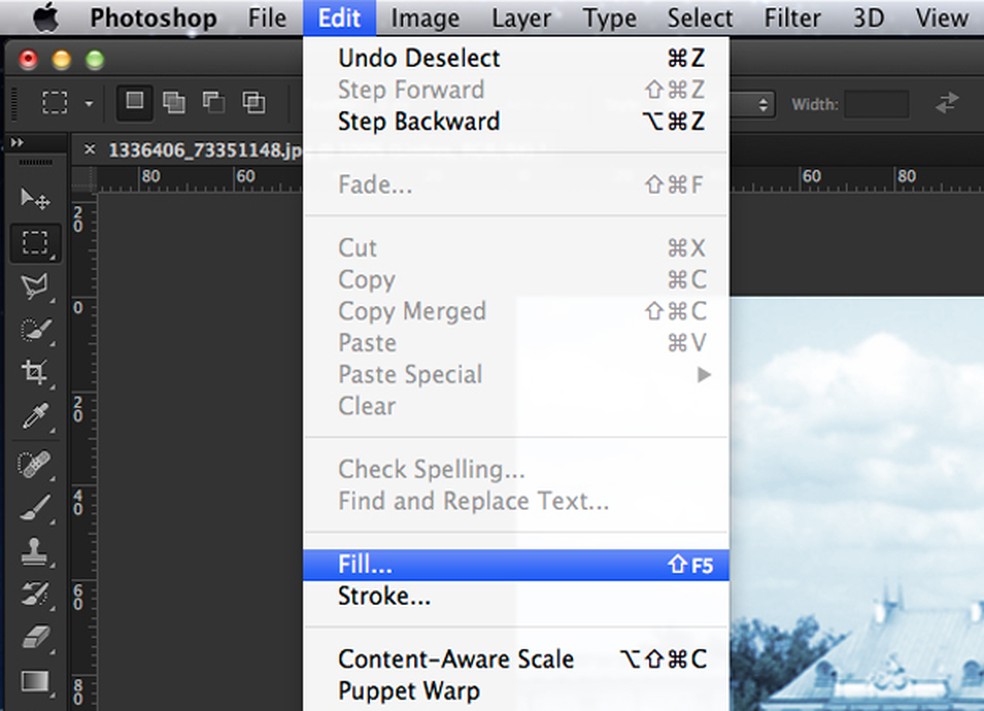Select the Quick Selection tool
The image size is (984, 711).
point(35,331)
